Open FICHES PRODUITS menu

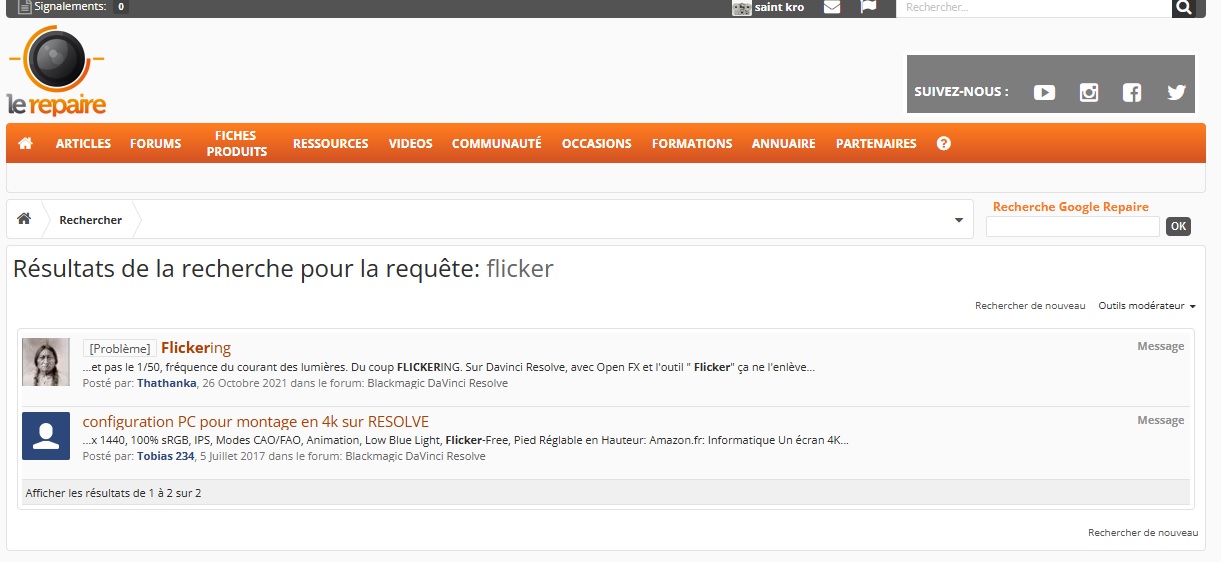[237, 144]
